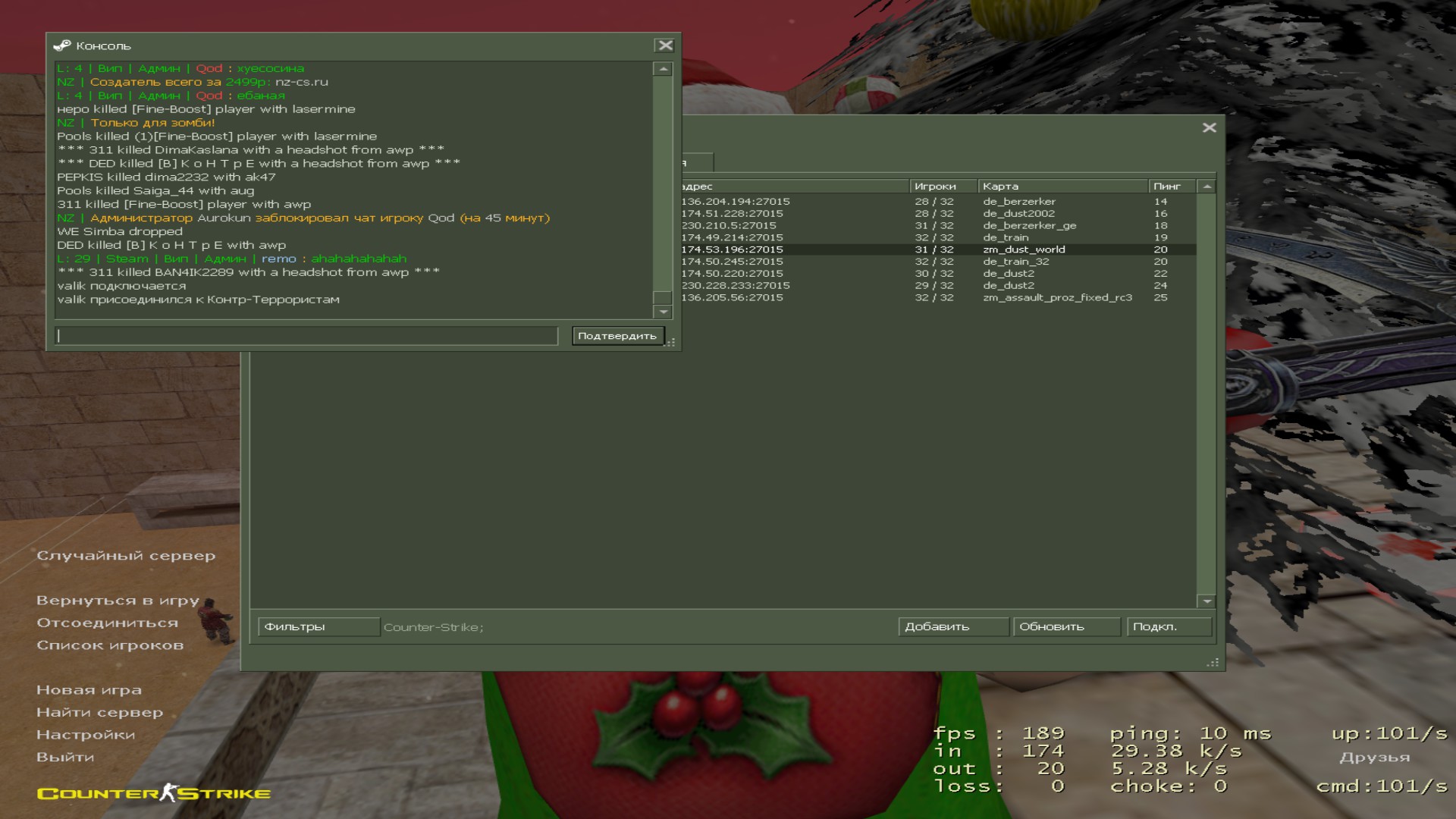
Task: Click the server list scroll up arrow
Action: pos(1207,187)
